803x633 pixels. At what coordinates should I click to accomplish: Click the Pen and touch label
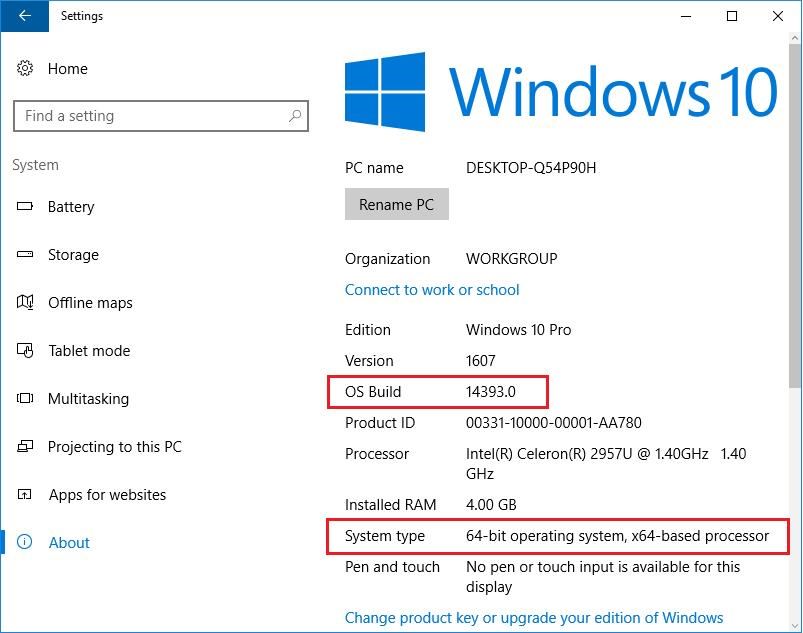[x=392, y=567]
